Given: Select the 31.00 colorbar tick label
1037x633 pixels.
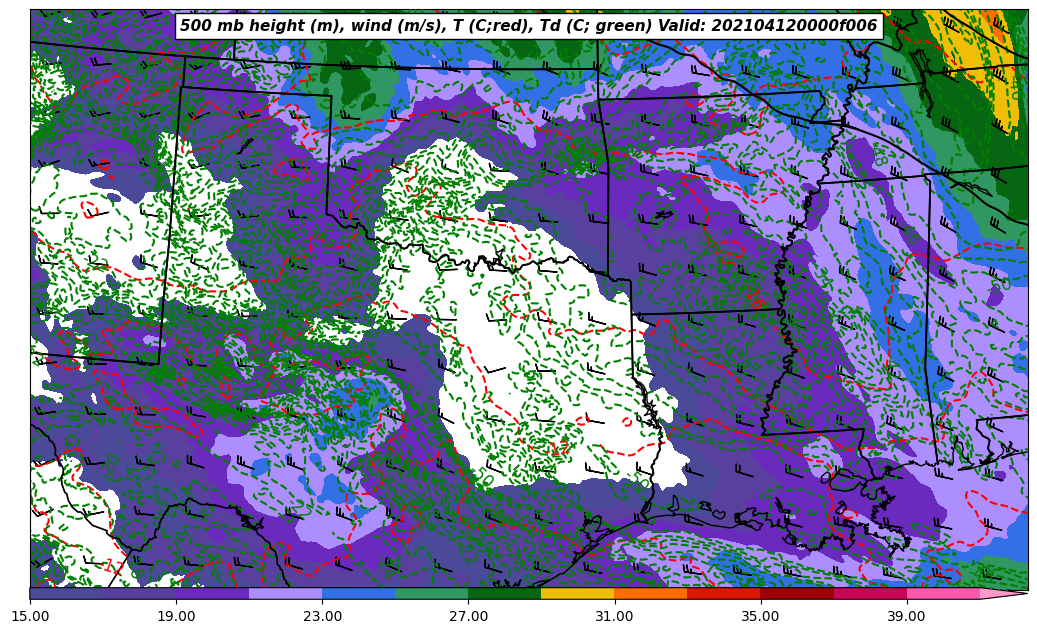Looking at the screenshot, I should tap(614, 616).
